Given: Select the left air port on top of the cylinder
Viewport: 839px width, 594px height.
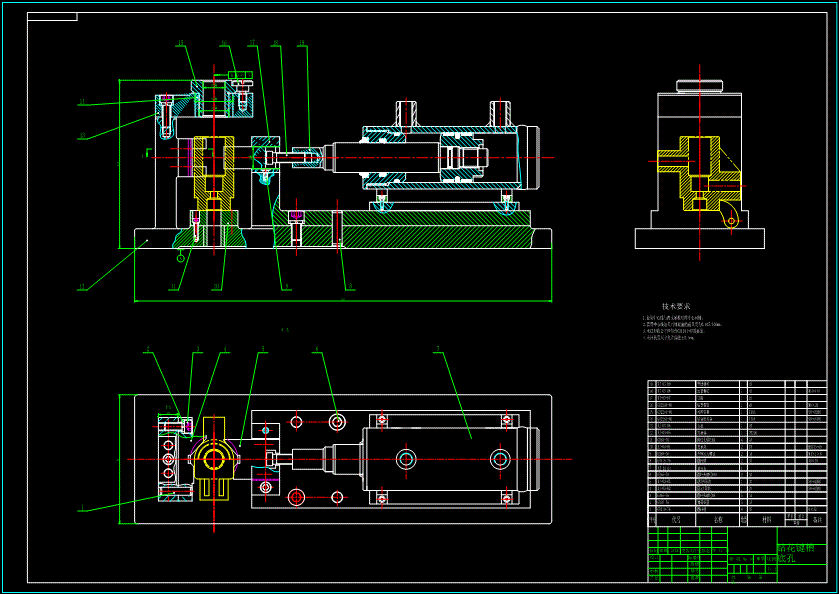Looking at the screenshot, I should [406, 114].
